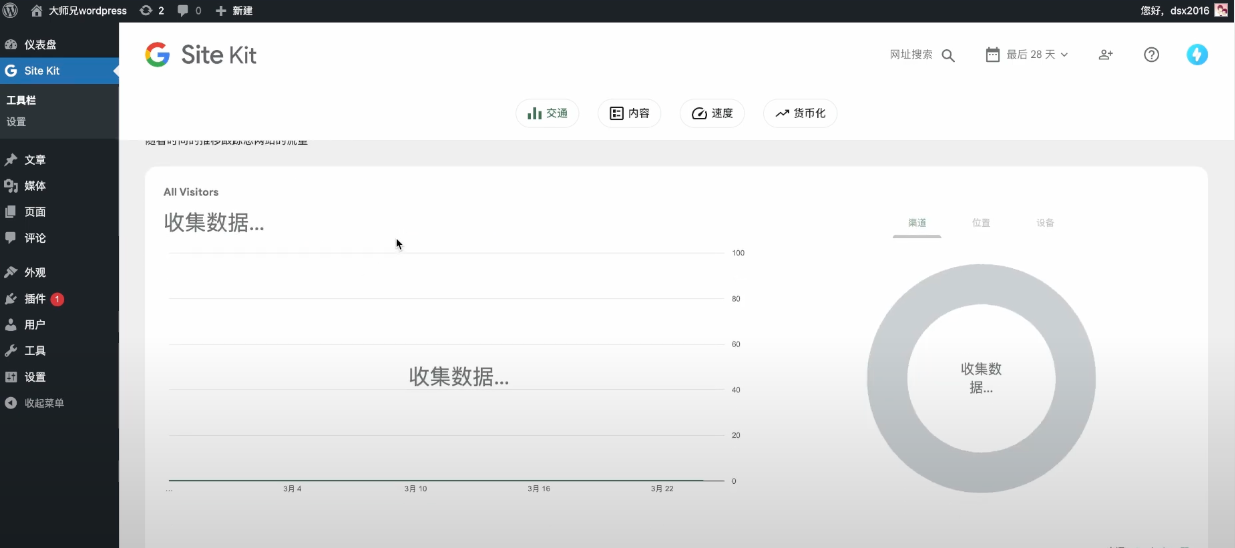Open the 设置 submenu under Site Kit
Viewport: 1235px width, 548px height.
click(x=16, y=122)
